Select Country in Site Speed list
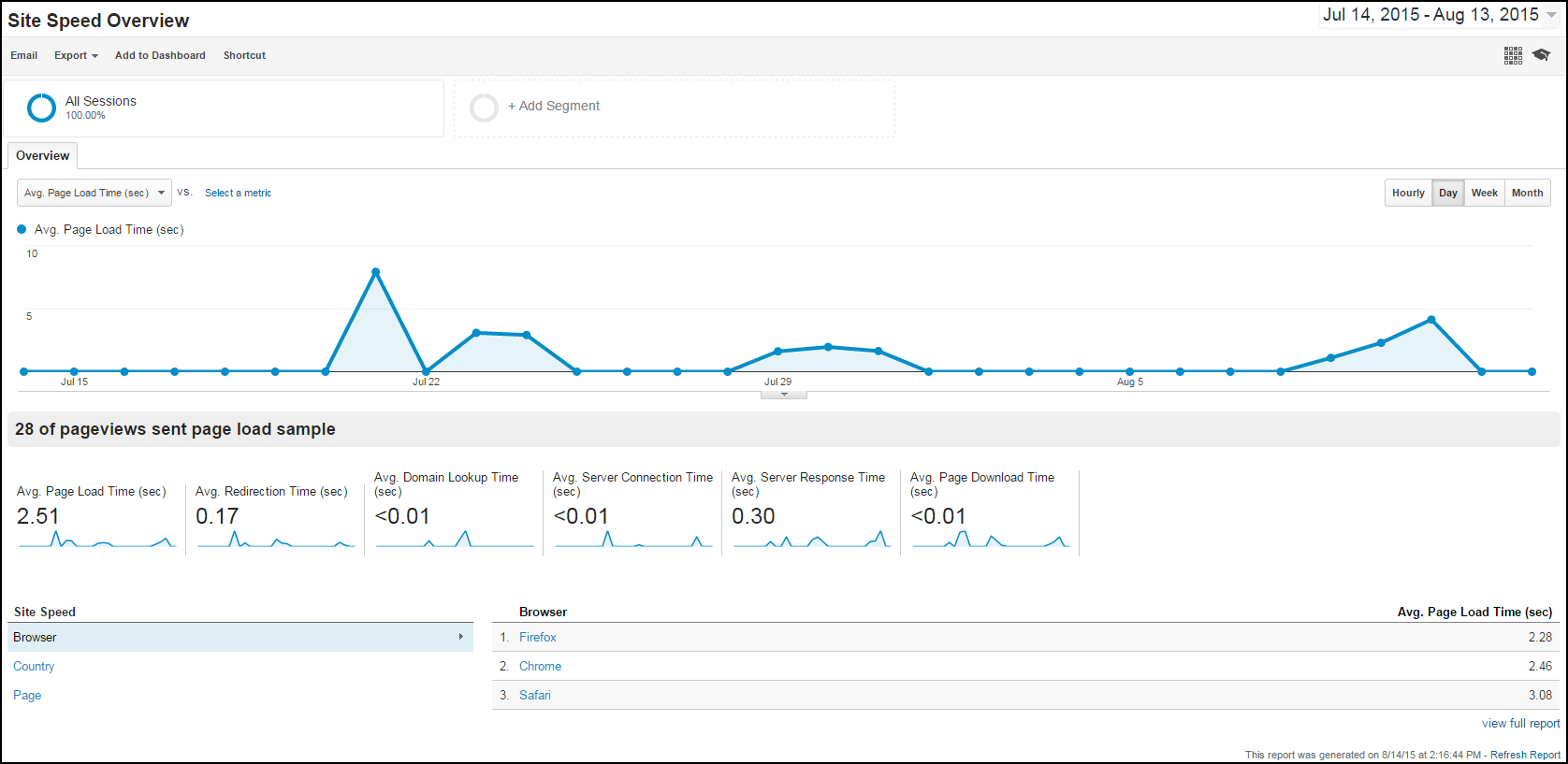This screenshot has height=764, width=1568. pyautogui.click(x=34, y=666)
